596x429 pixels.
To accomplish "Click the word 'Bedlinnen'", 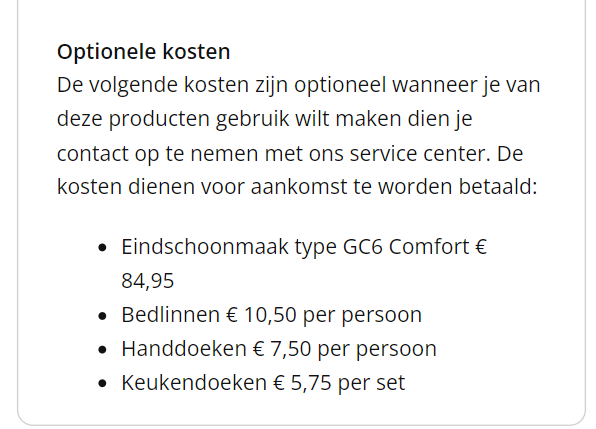I will point(170,315).
